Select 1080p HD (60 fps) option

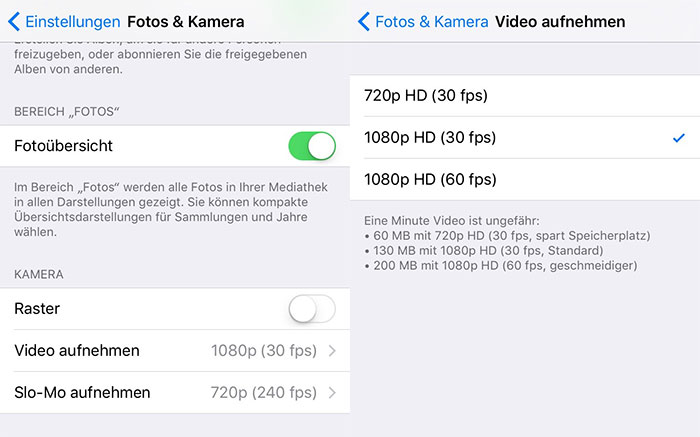tap(525, 179)
